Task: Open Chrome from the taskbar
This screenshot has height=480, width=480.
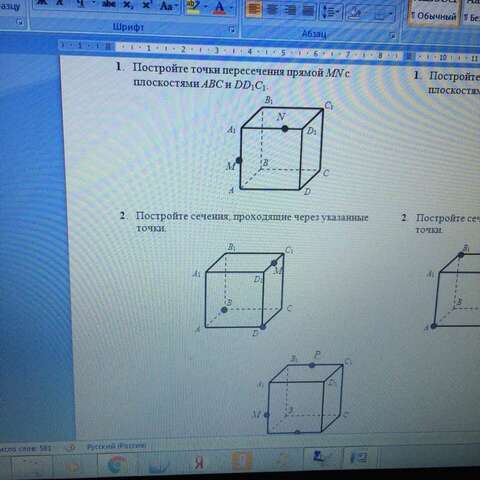Action: [116, 465]
